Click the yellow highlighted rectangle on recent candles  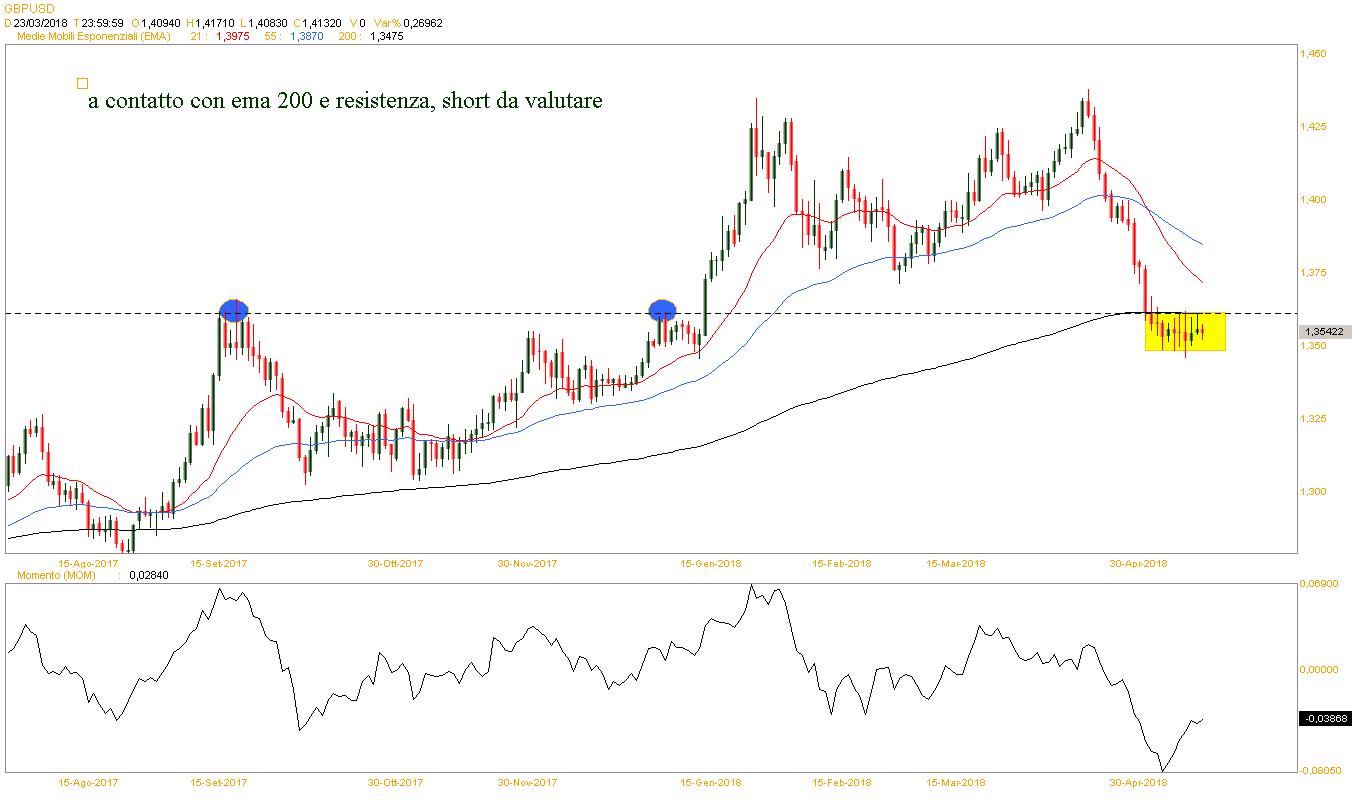1185,332
